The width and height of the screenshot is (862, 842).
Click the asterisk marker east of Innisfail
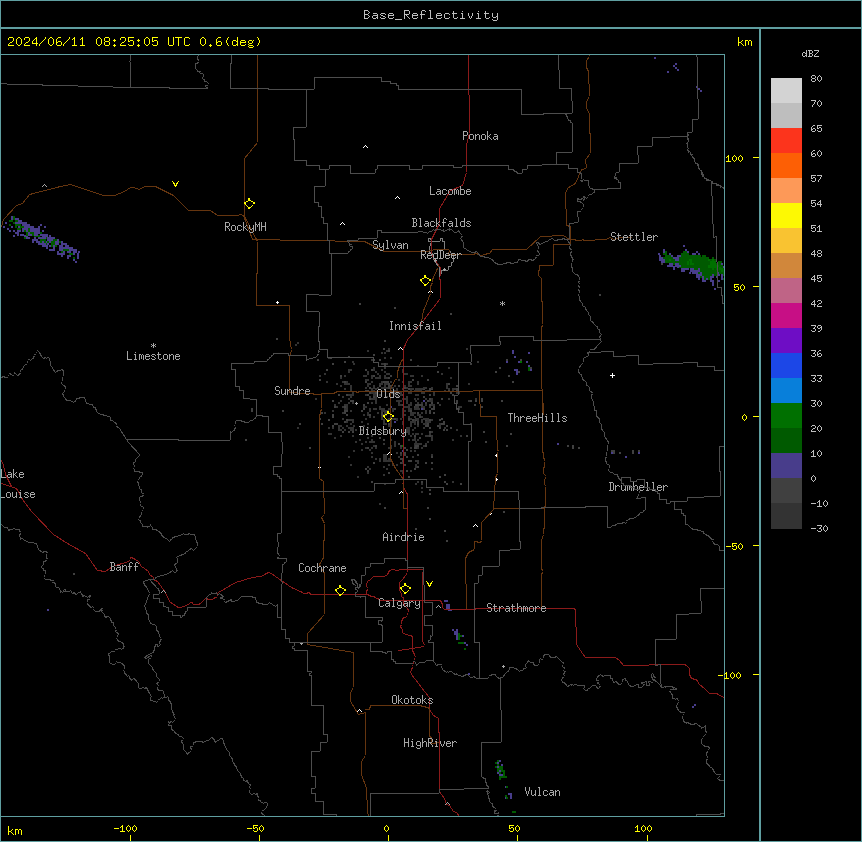[502, 303]
